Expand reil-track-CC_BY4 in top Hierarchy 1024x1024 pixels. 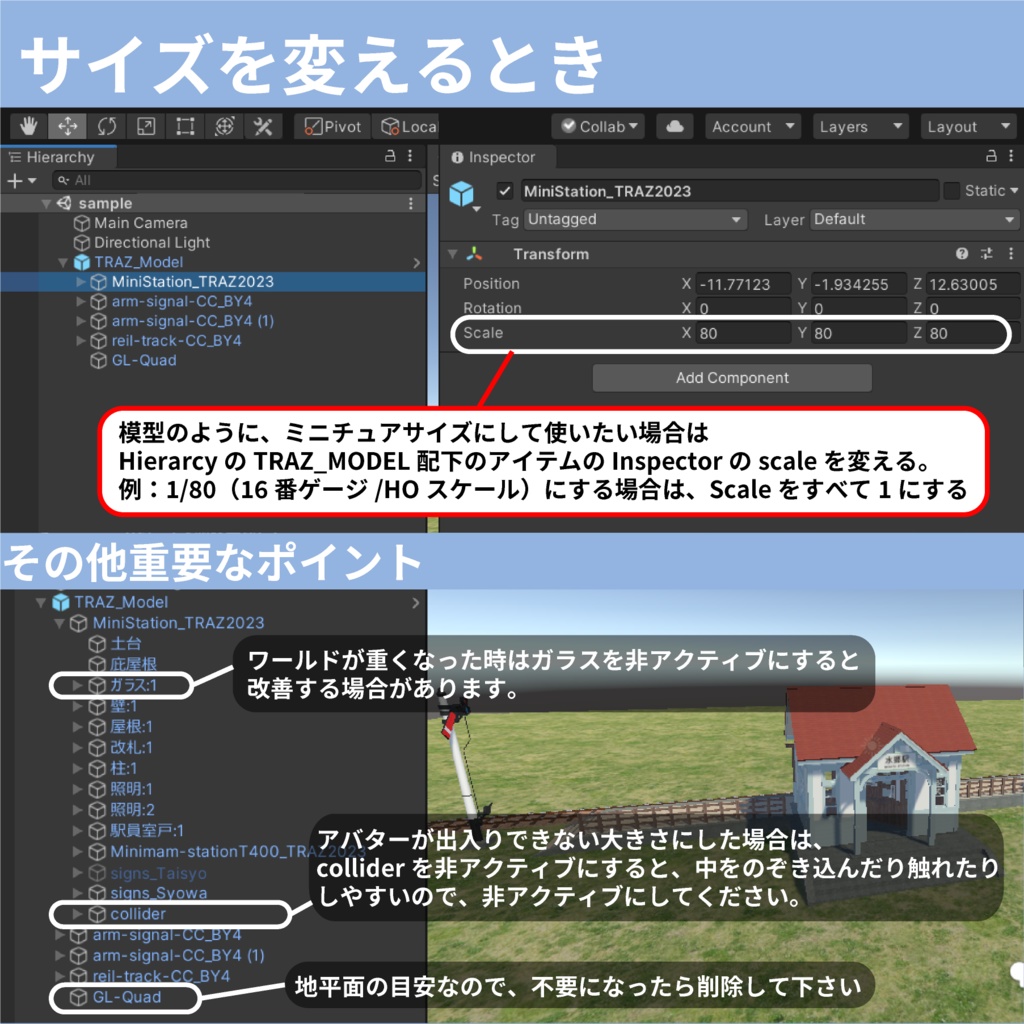tap(81, 341)
